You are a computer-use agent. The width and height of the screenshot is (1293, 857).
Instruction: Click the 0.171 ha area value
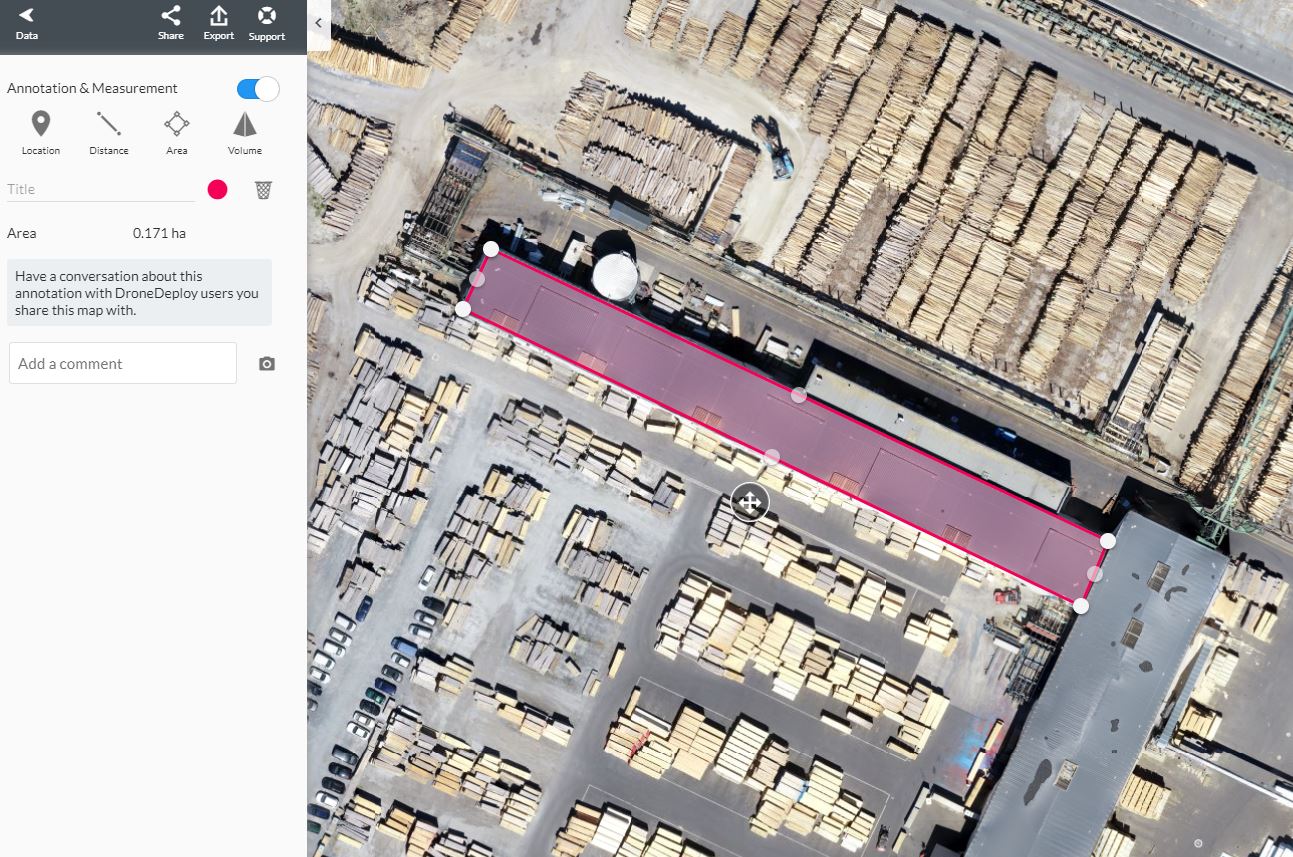point(159,233)
